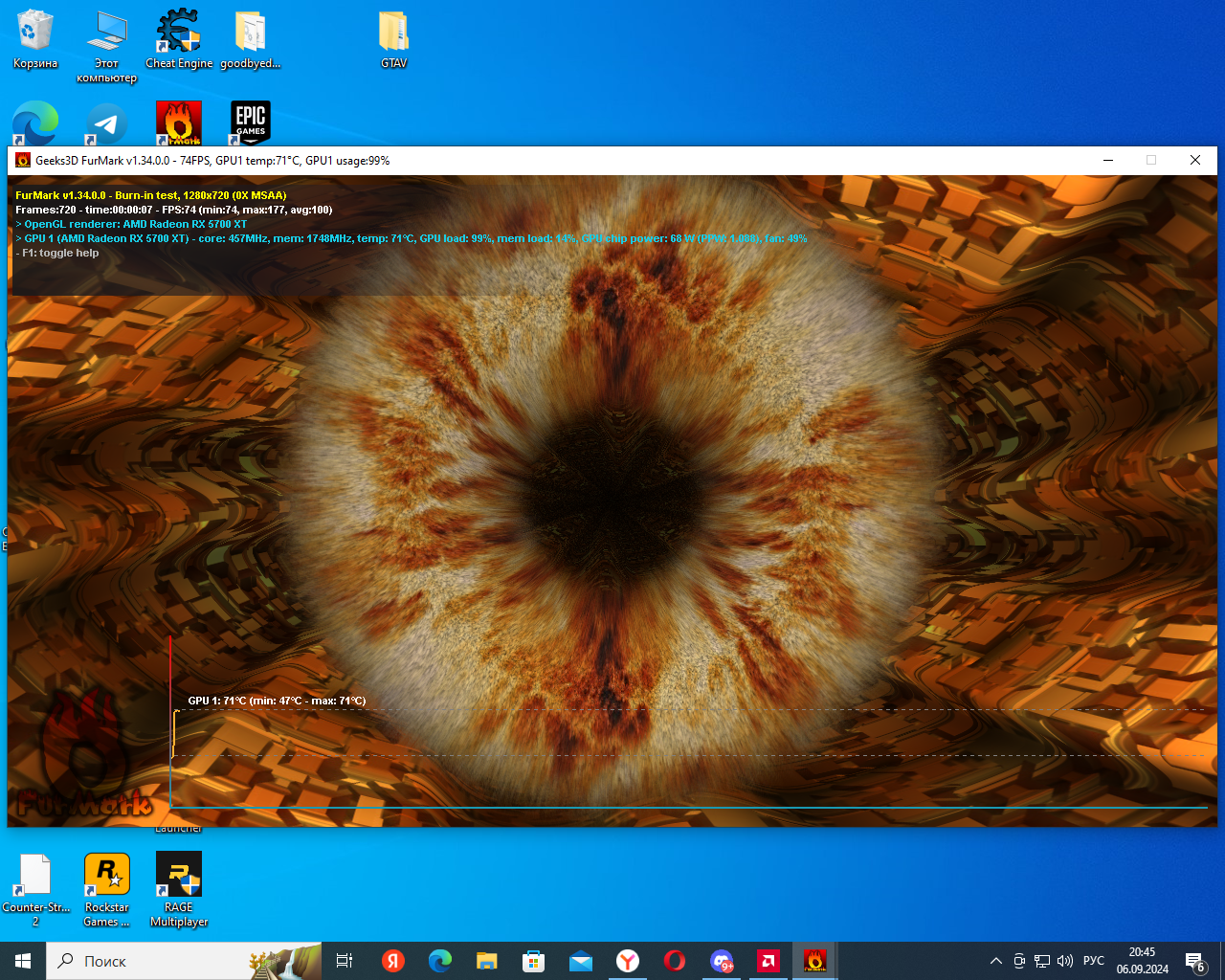
Task: Open the notification center with 6 badge
Action: (1194, 961)
